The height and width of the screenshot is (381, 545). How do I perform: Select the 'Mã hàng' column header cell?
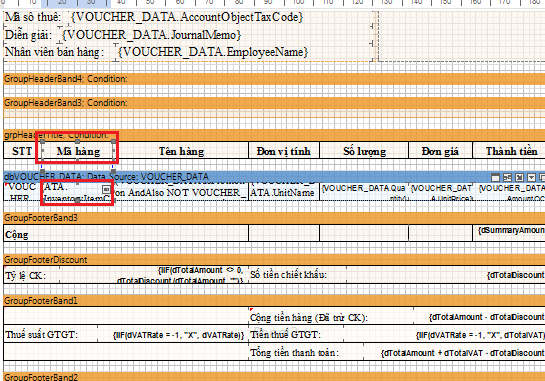[78, 151]
